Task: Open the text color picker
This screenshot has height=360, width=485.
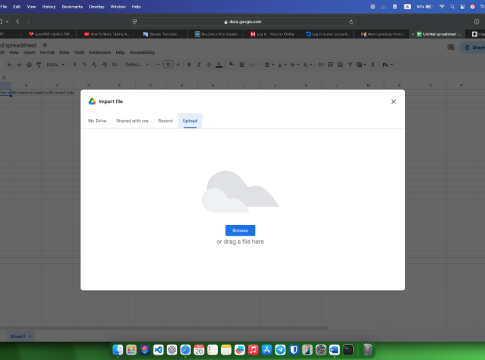Action: (x=219, y=65)
